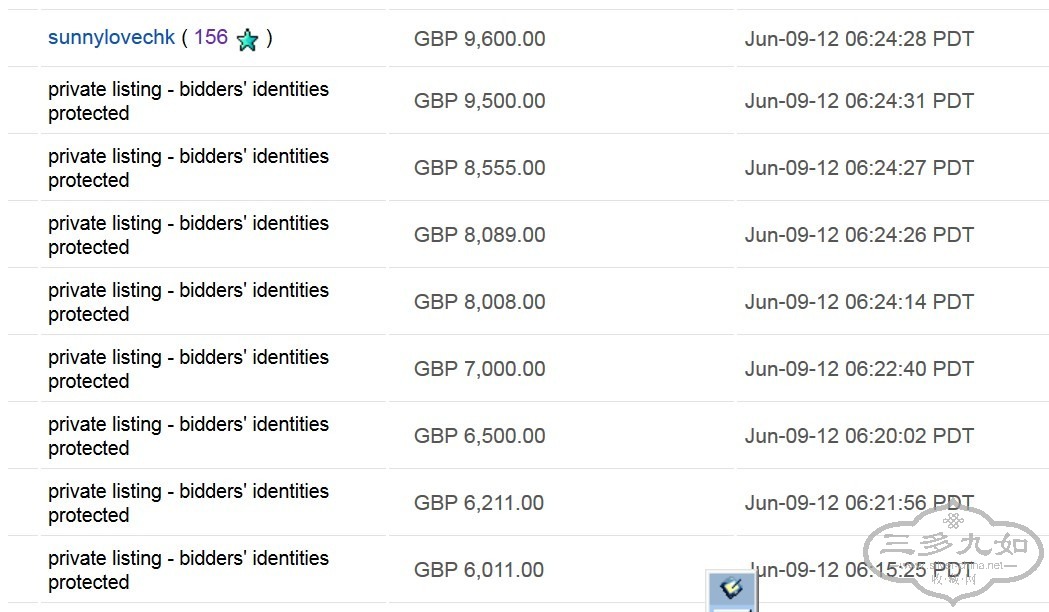Select the bid time 06:20:02 PDT

(859, 436)
